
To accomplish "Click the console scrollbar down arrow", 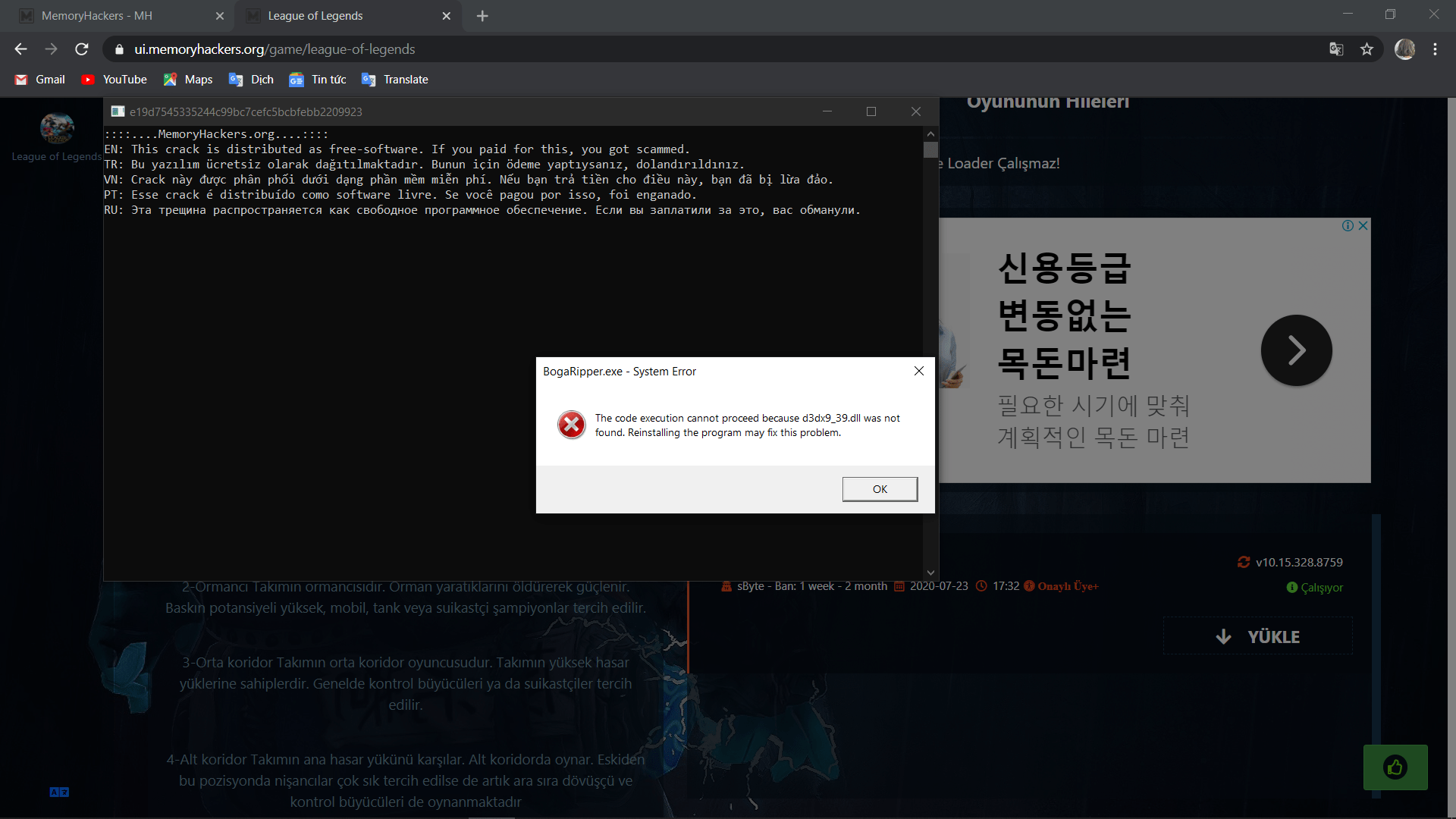I will (x=931, y=573).
